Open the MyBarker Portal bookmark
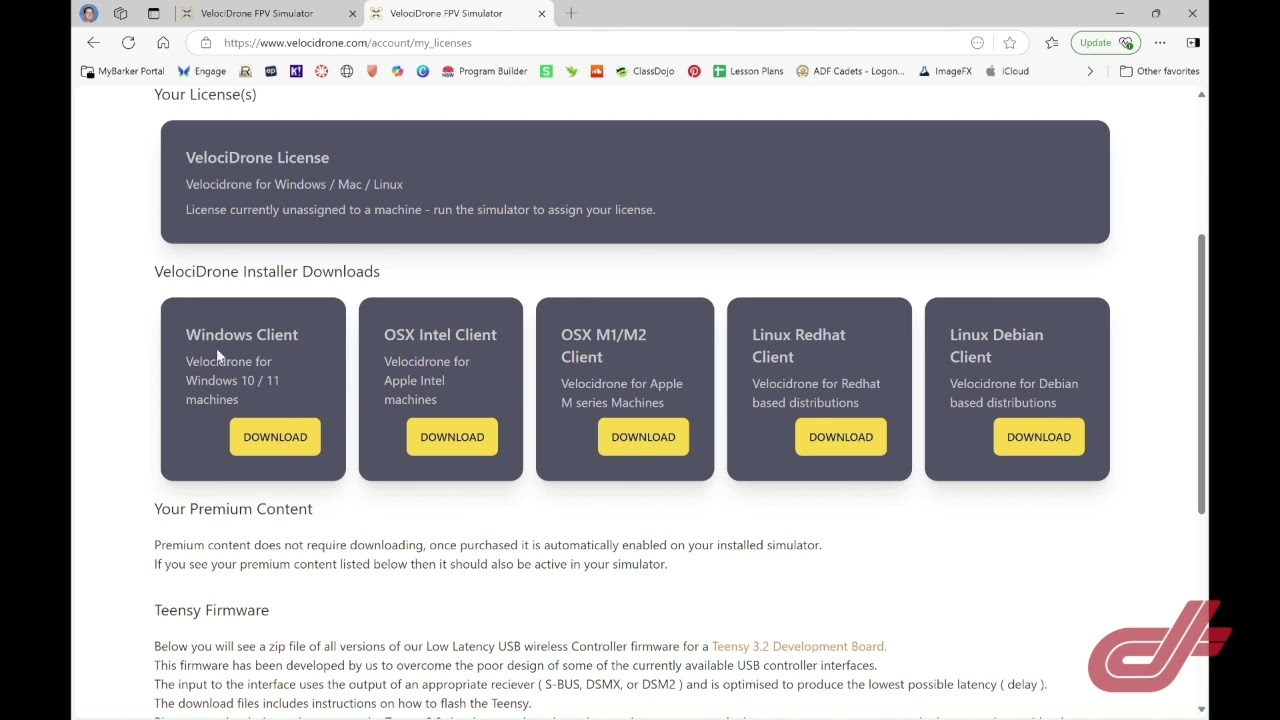Screen dimensions: 1280x720 [x=123, y=71]
